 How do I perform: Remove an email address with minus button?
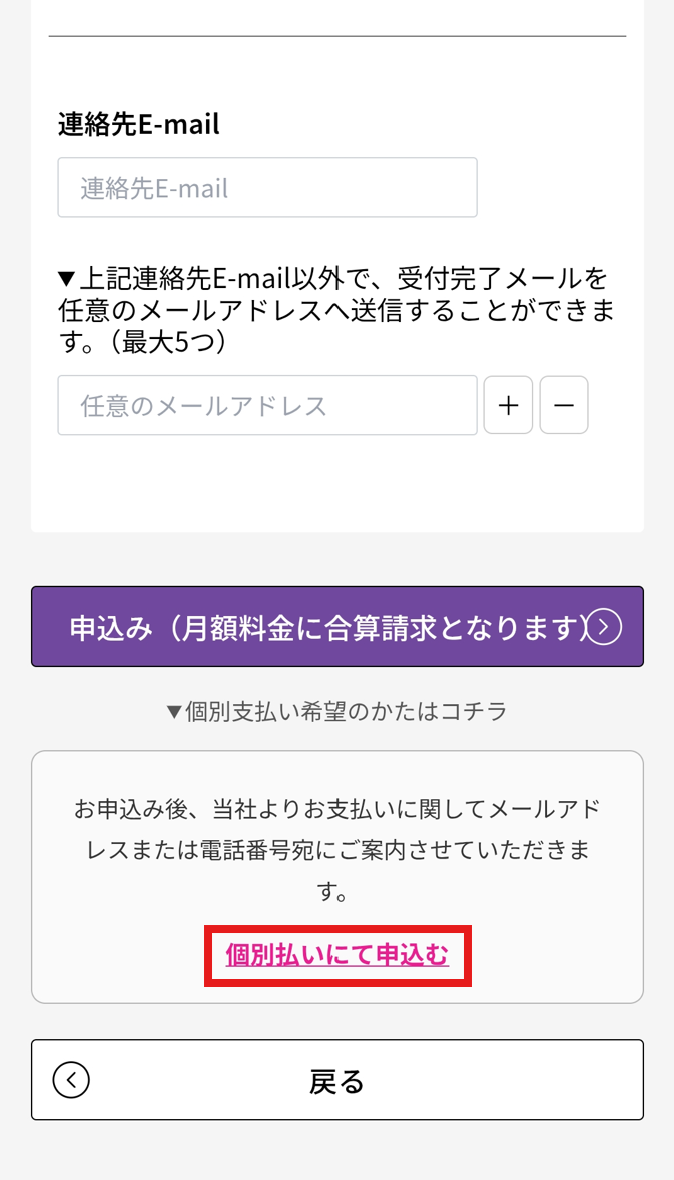tap(564, 405)
